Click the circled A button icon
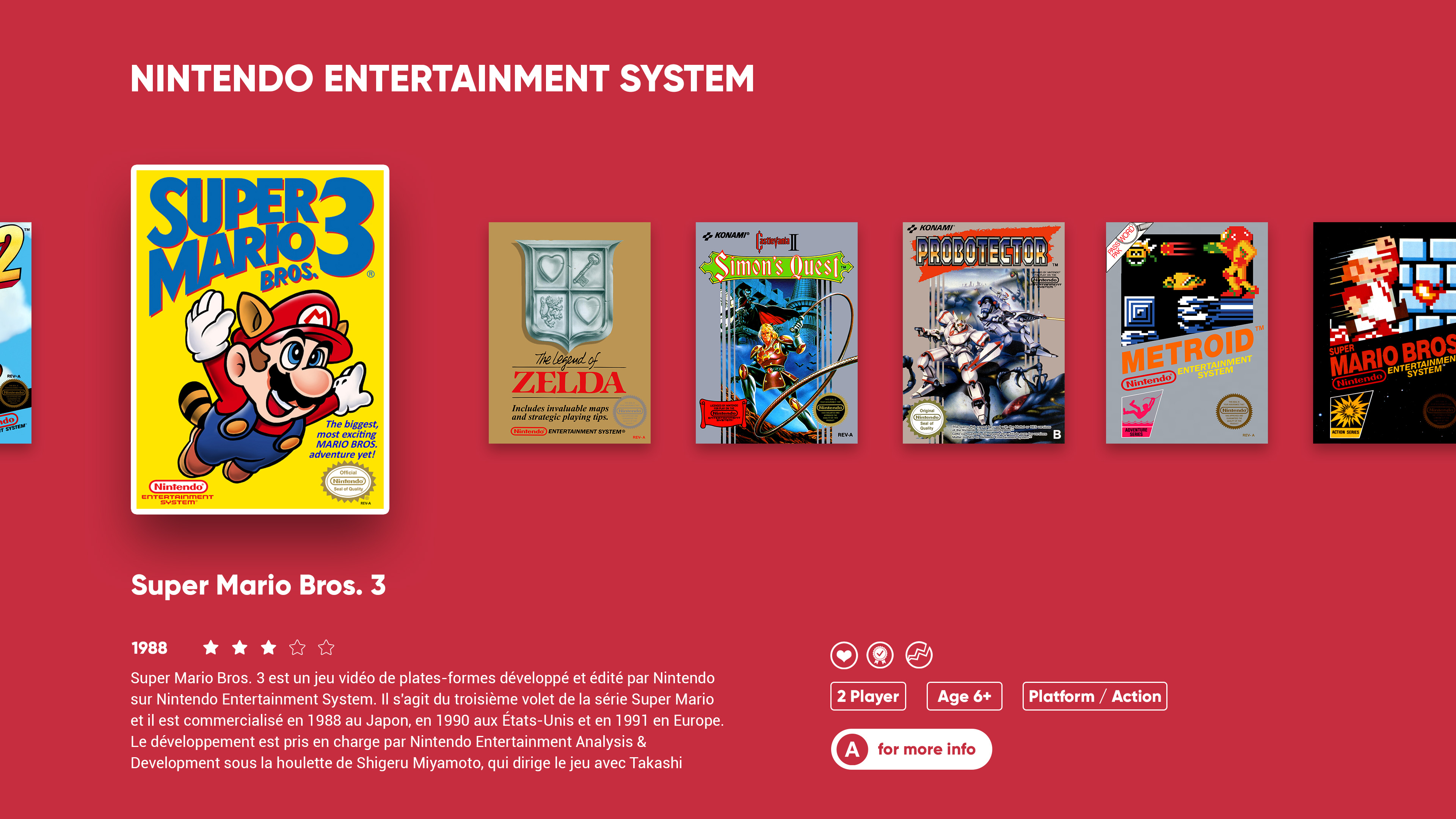The image size is (1456, 819). [x=852, y=750]
